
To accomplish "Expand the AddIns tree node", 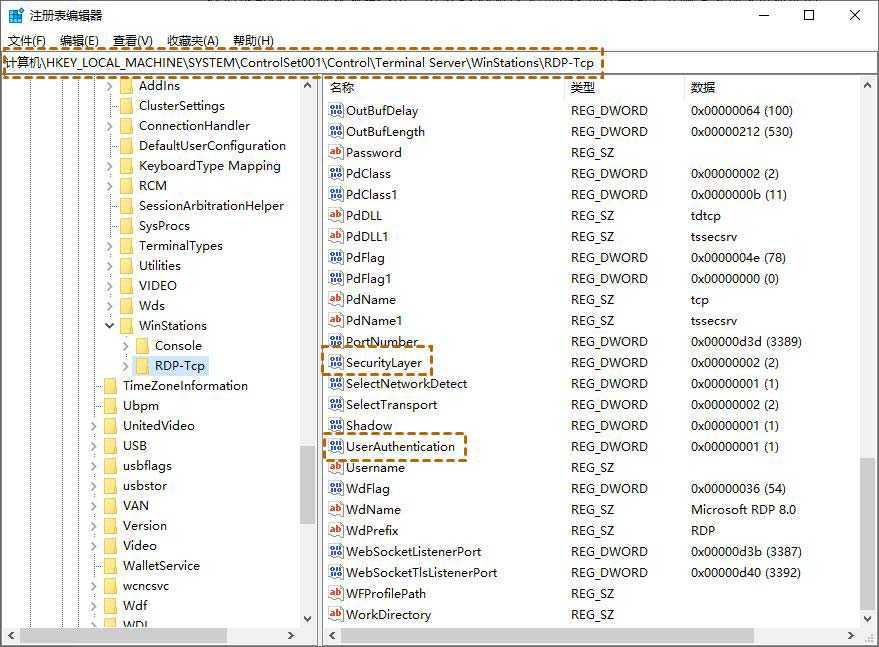I will [108, 85].
